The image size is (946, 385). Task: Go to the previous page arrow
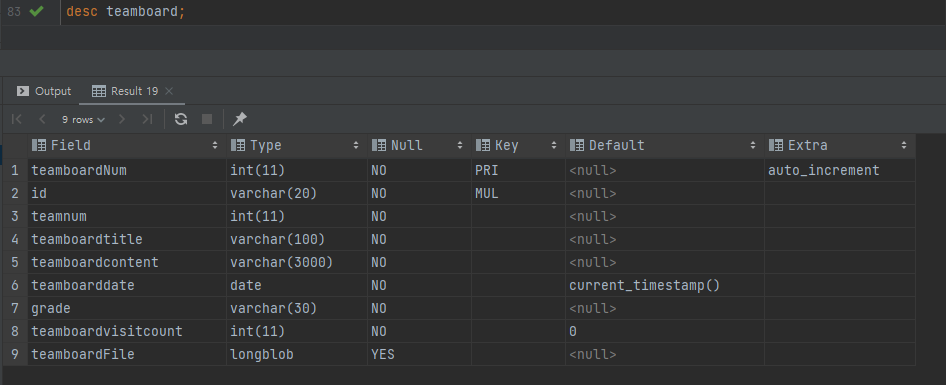coord(42,119)
